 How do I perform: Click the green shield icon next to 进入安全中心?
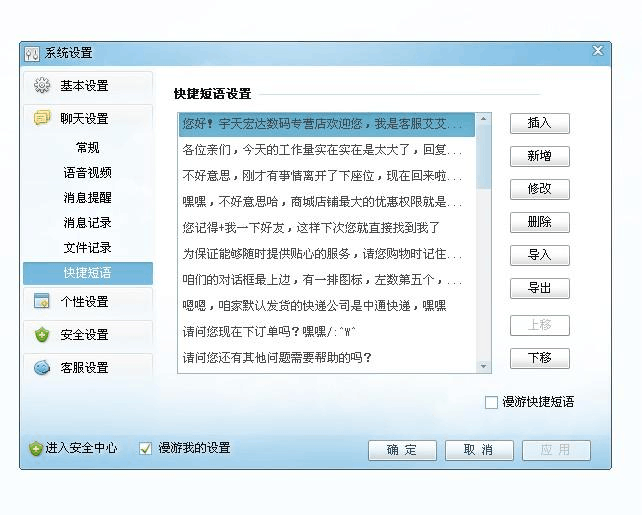pyautogui.click(x=36, y=449)
